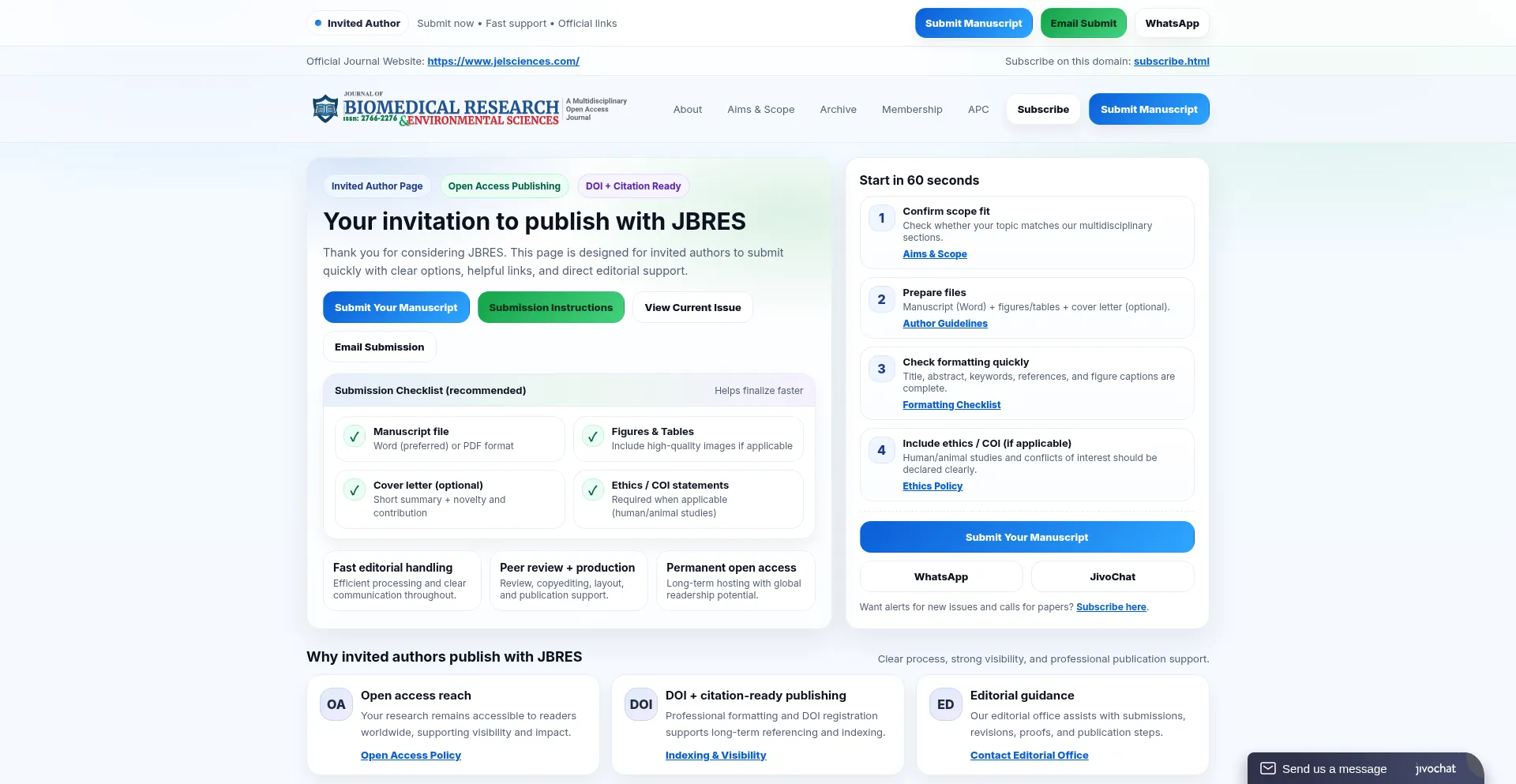Screen dimensions: 1516x784
Task: Click step number 1 badge
Action: [x=882, y=218]
